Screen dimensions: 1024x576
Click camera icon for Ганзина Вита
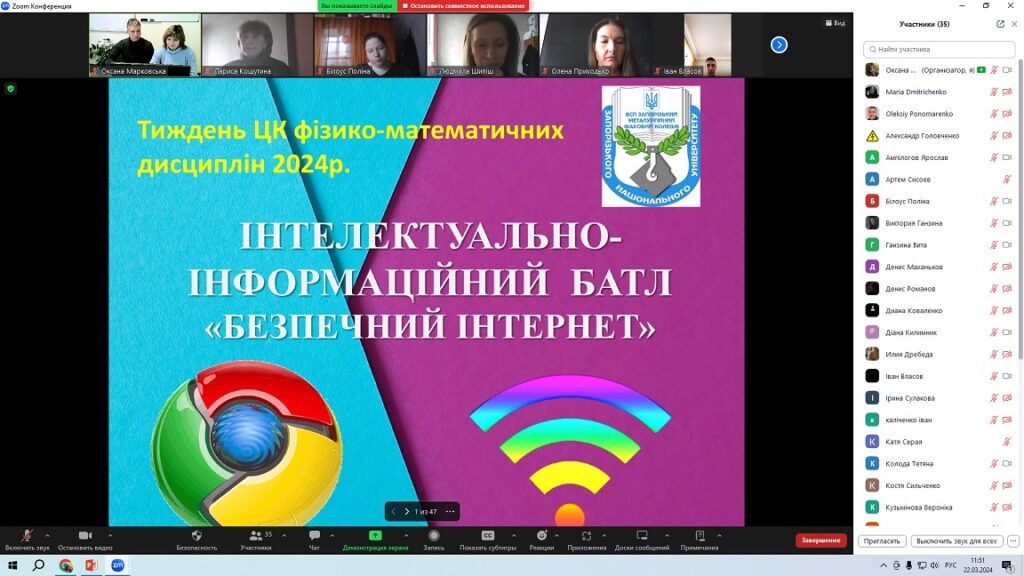[1007, 245]
